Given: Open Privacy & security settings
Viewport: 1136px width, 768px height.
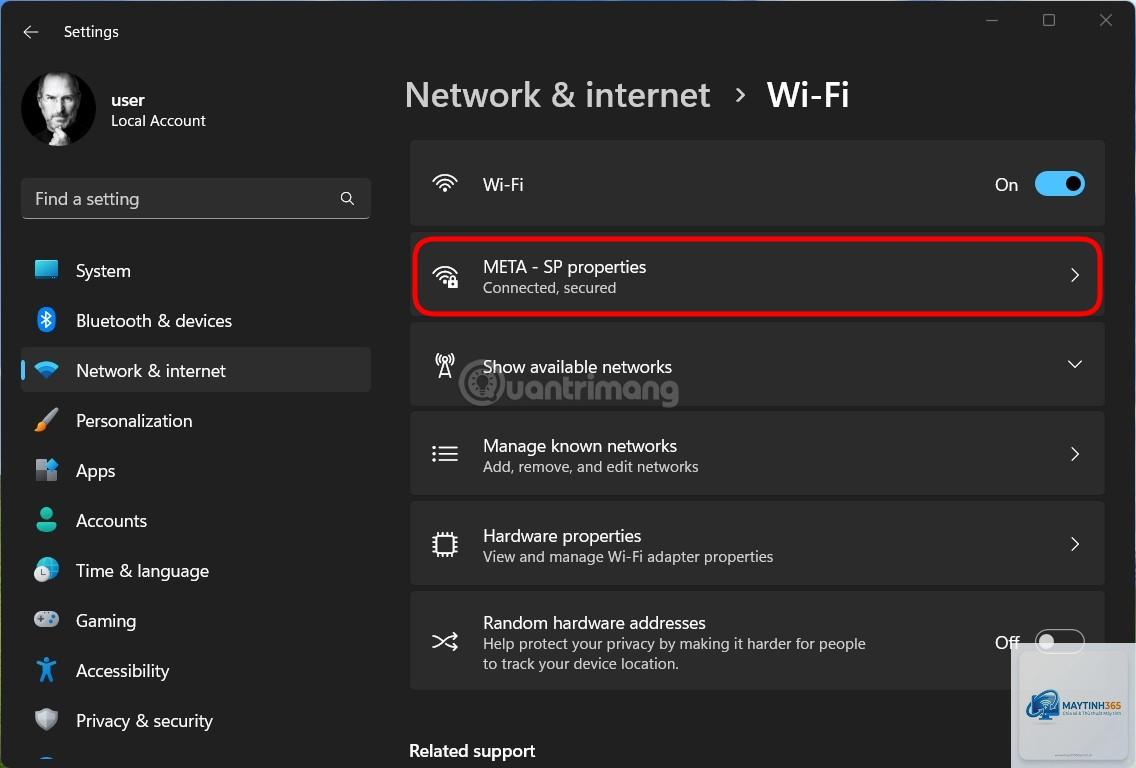Looking at the screenshot, I should point(196,720).
